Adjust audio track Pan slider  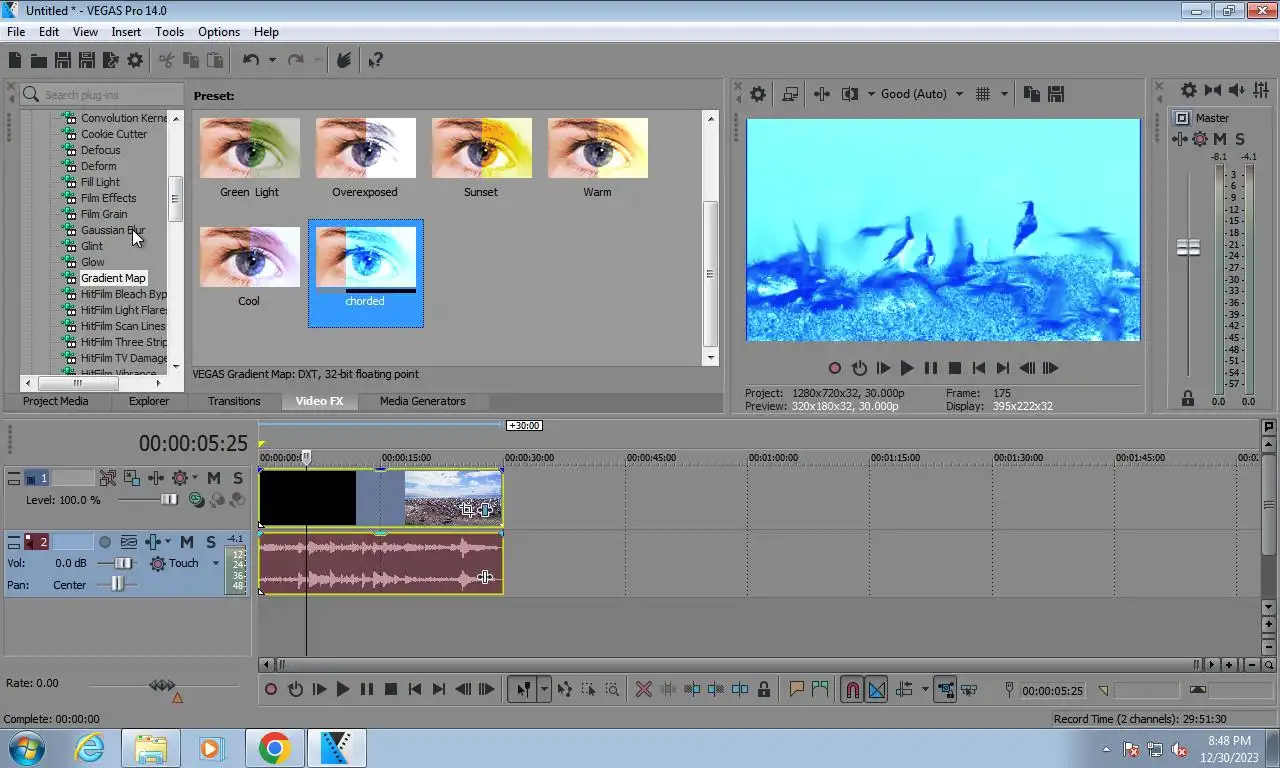(118, 584)
